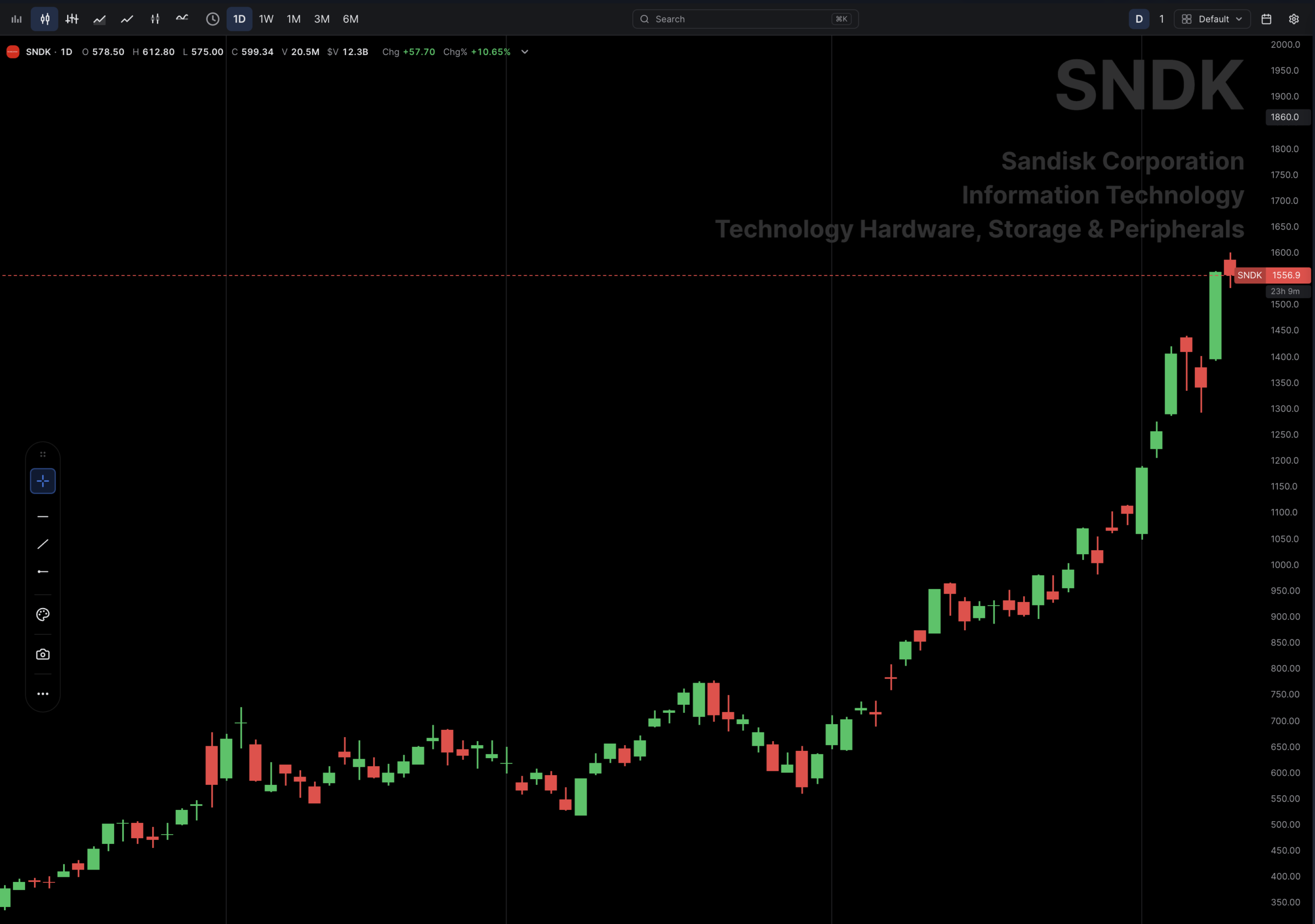Image resolution: width=1315 pixels, height=924 pixels.
Task: Click the 350.00 price axis label
Action: pos(1285,902)
